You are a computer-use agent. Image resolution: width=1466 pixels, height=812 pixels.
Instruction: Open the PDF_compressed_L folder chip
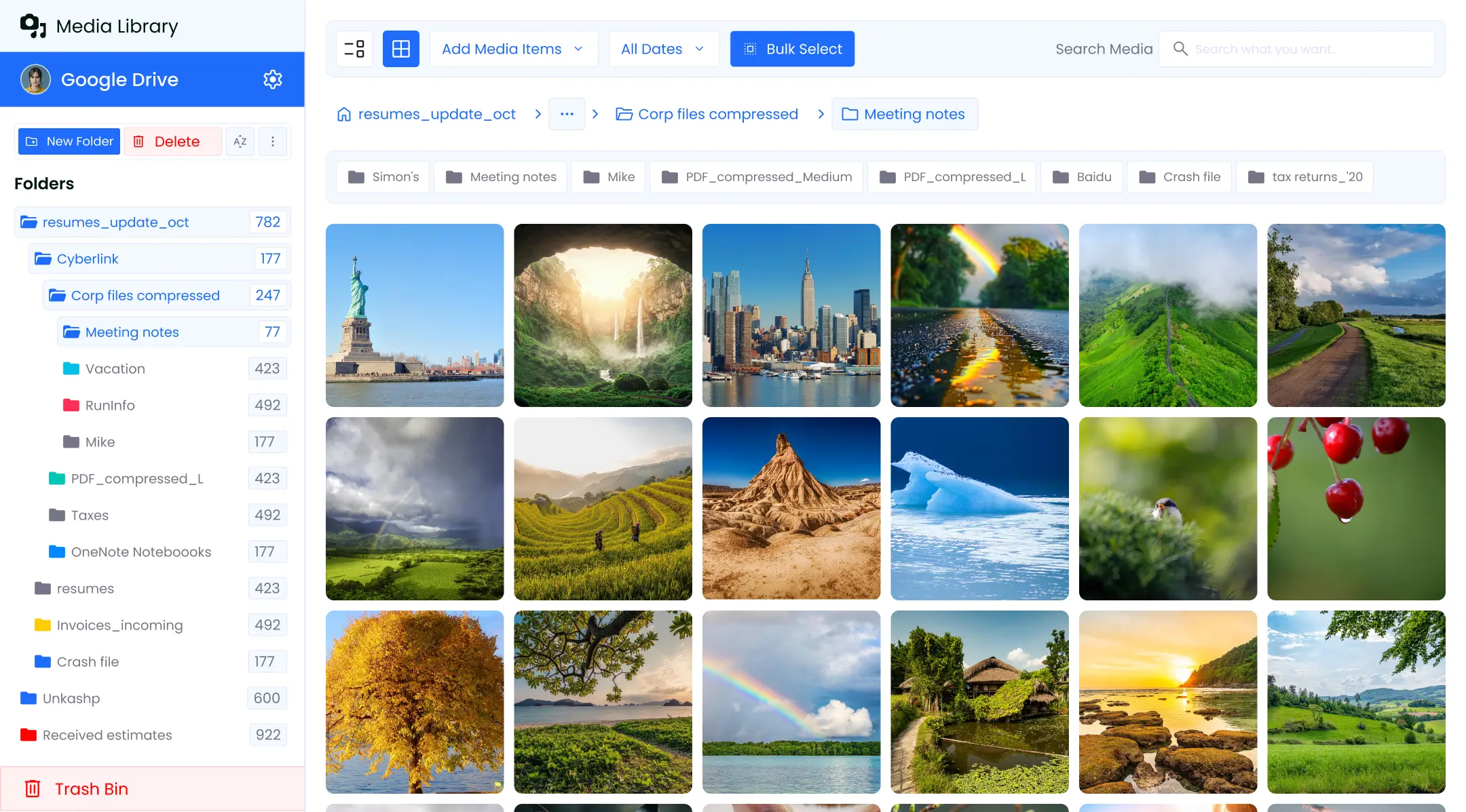pos(952,177)
